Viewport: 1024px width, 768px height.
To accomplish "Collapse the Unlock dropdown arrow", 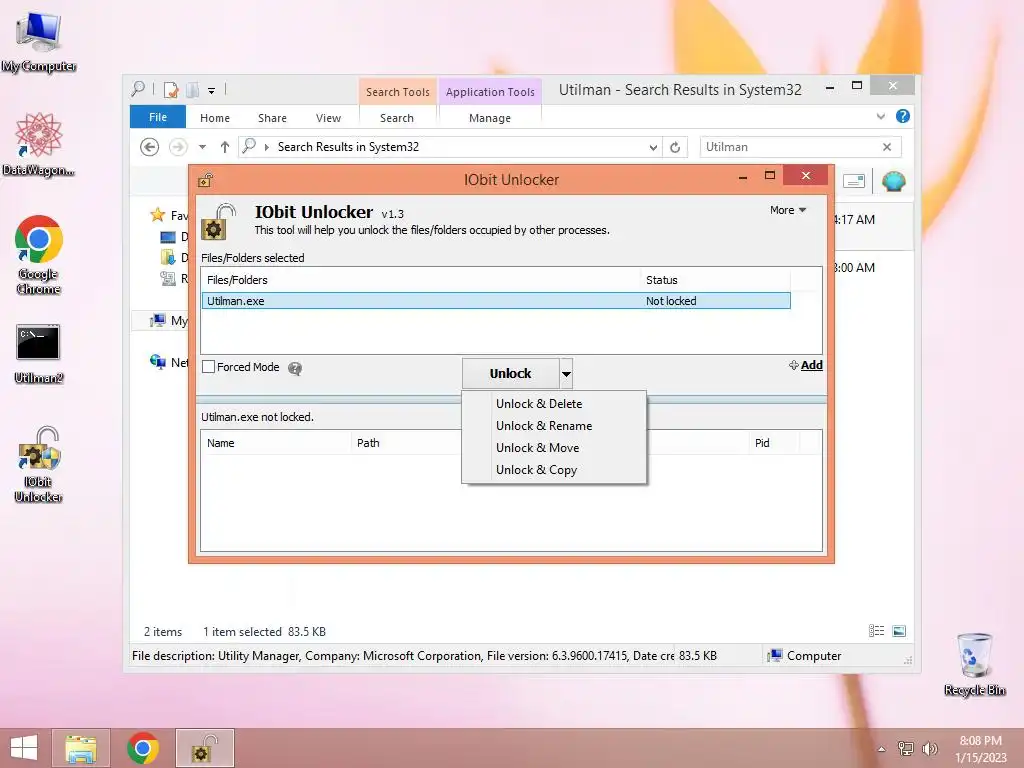I will click(566, 374).
